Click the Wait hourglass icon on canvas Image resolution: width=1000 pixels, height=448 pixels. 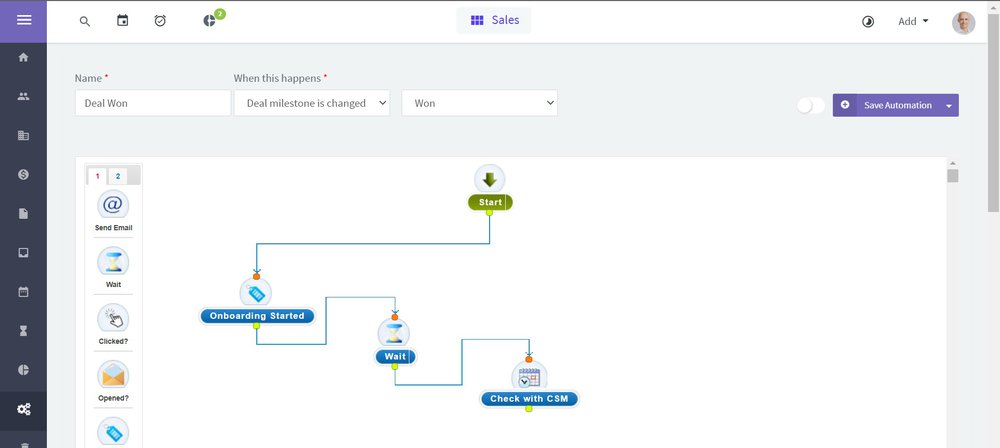(394, 333)
